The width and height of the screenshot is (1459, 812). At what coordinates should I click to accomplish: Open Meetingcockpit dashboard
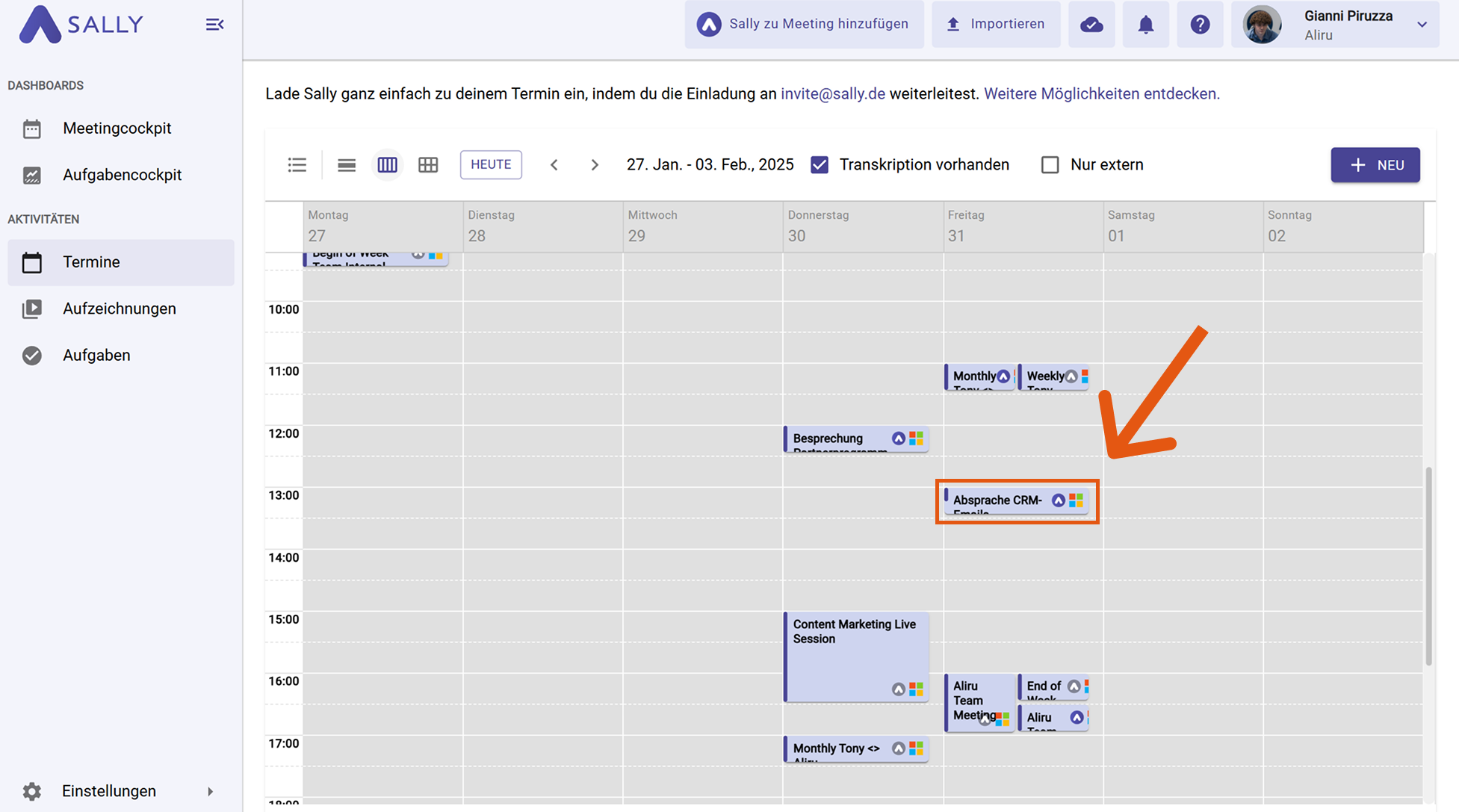(x=117, y=128)
